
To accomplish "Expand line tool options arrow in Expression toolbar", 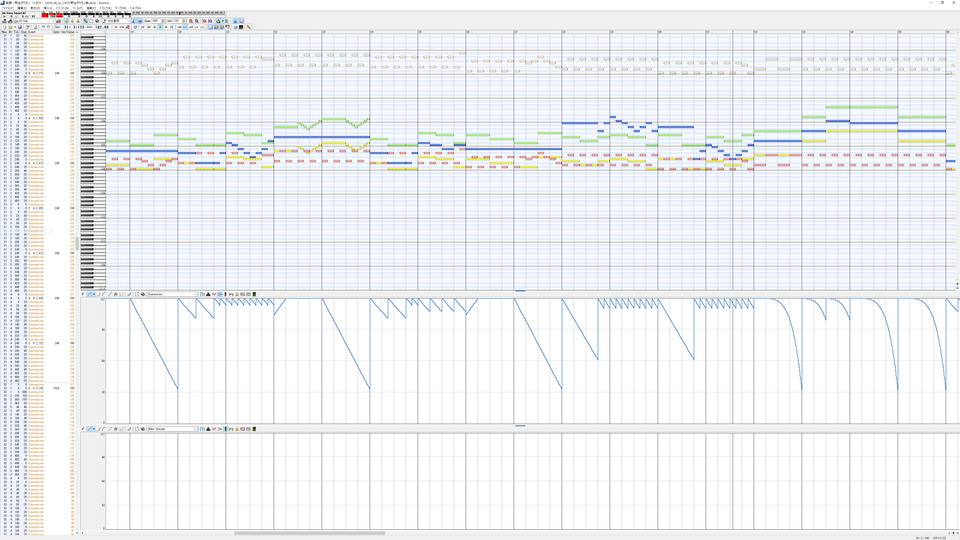I will click(94, 294).
